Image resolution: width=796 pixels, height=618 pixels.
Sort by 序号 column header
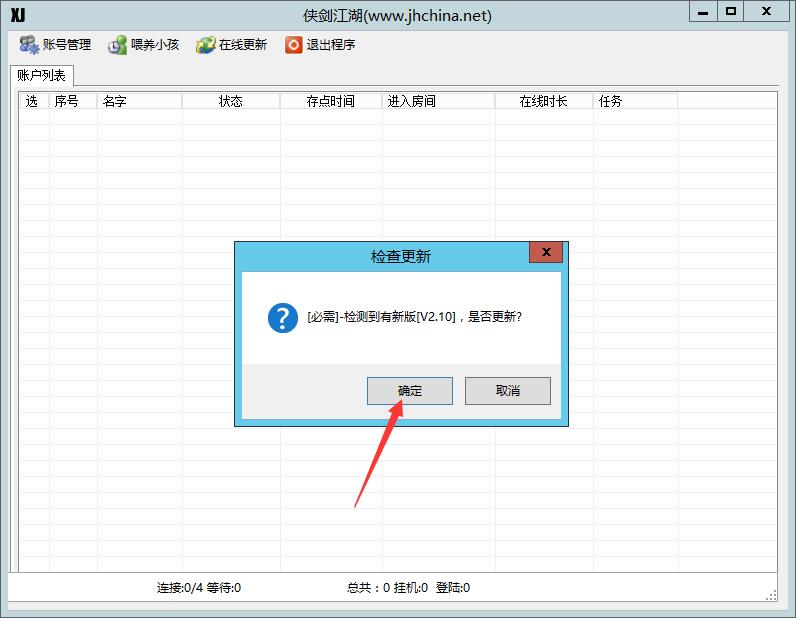coord(73,101)
